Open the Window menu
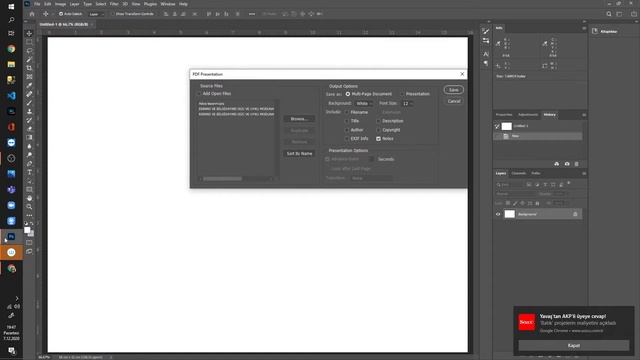This screenshot has width=640, height=360. 168,4
